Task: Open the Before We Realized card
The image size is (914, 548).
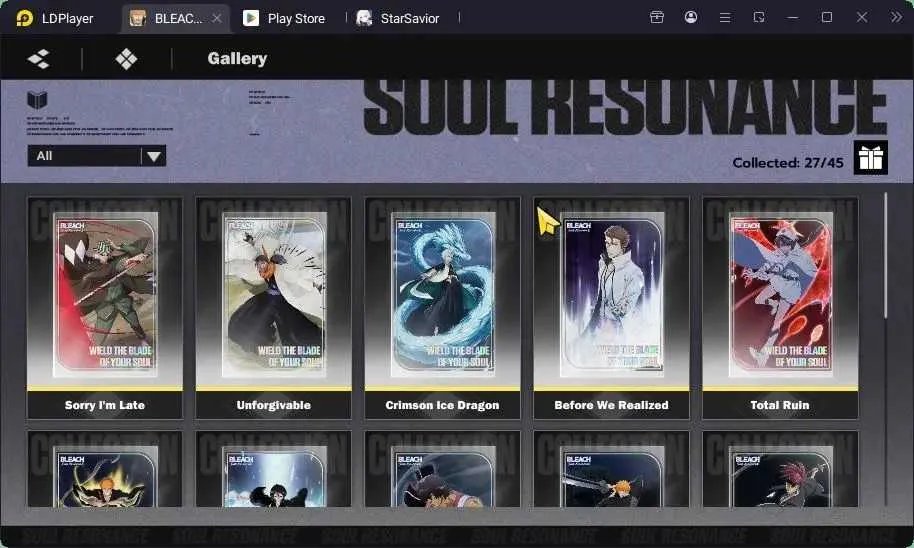Action: click(611, 308)
